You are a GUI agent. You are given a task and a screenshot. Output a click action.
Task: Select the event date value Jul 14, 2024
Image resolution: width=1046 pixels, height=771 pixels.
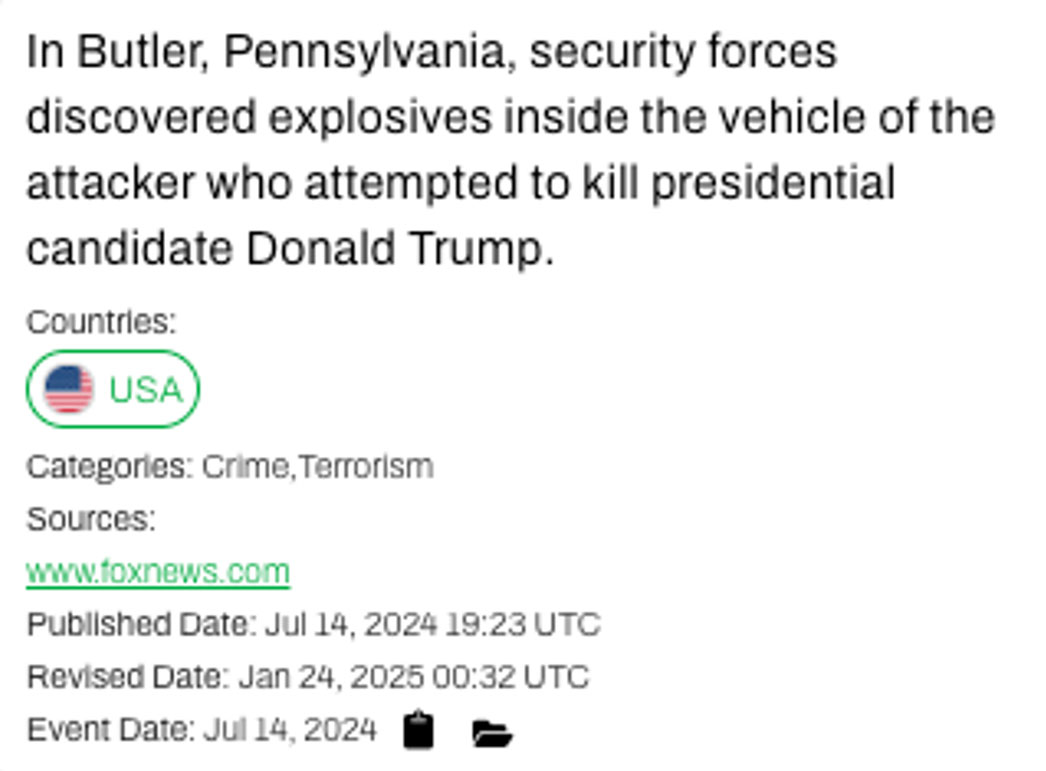point(290,730)
